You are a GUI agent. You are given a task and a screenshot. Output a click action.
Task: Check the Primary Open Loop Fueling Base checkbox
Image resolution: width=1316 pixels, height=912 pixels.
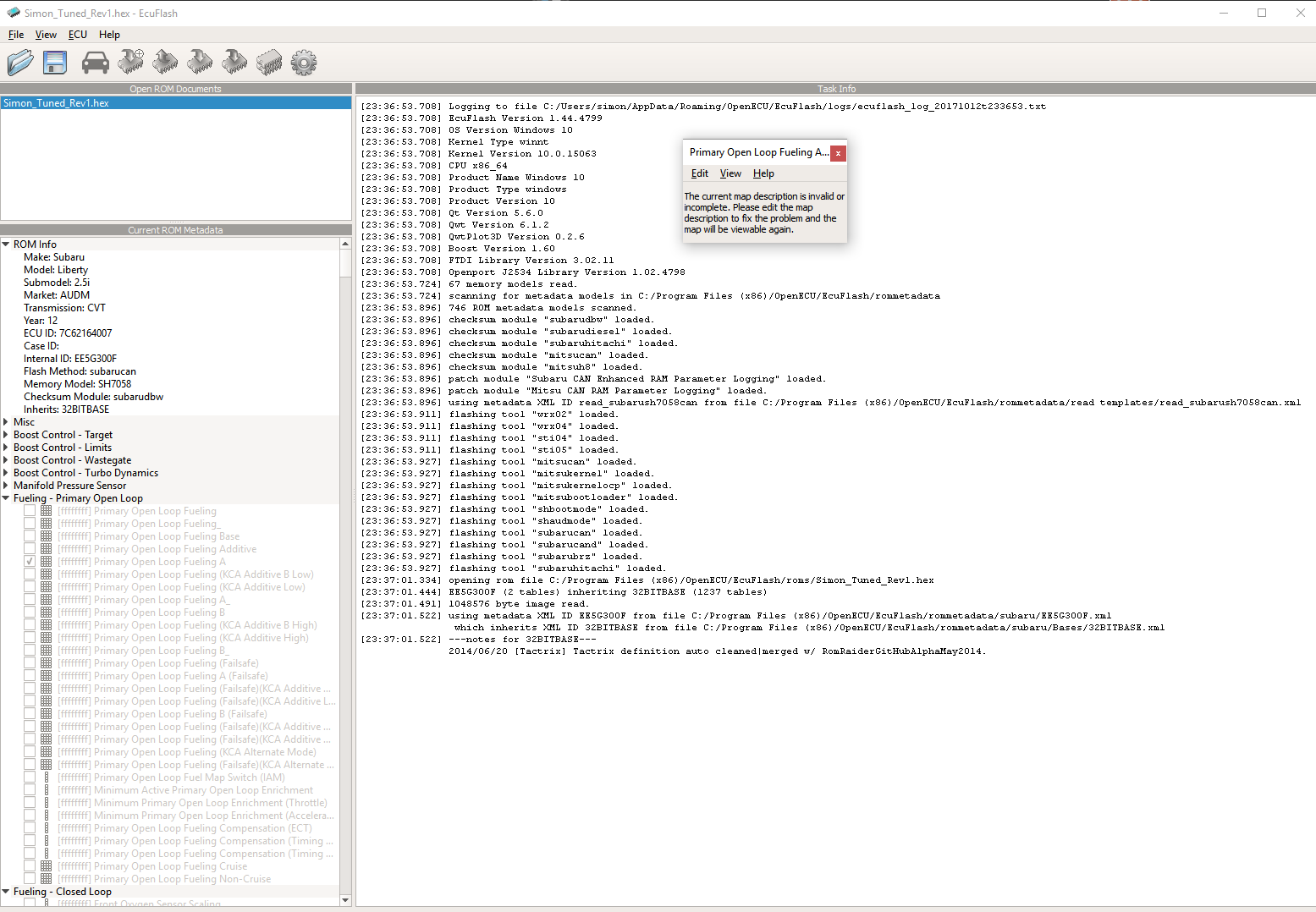coord(30,536)
